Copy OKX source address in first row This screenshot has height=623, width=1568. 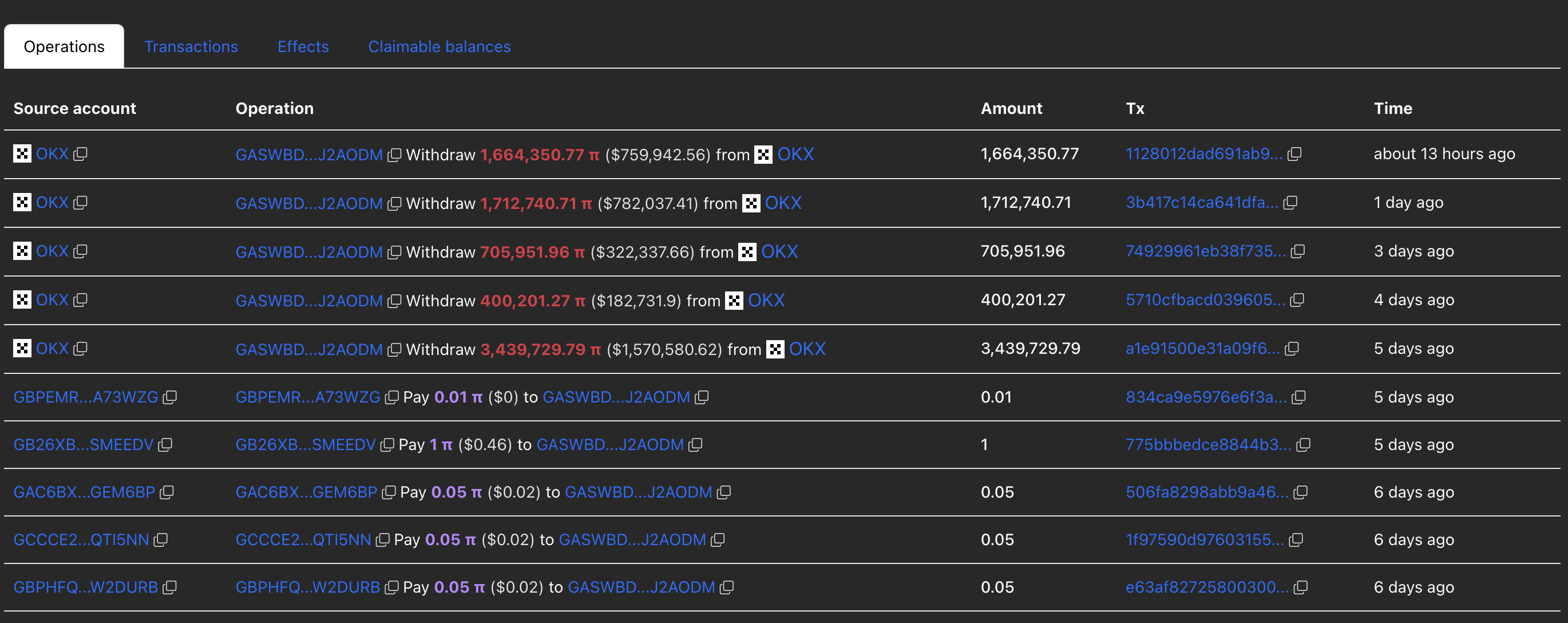click(x=80, y=154)
